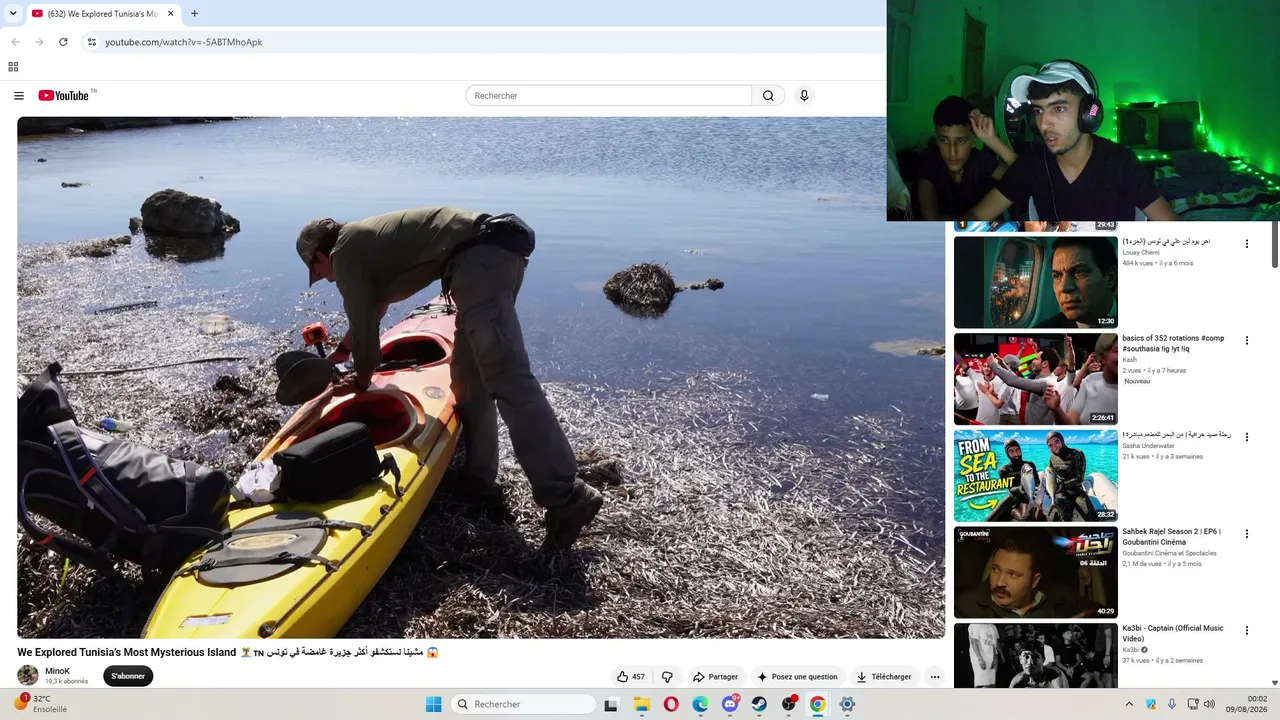Select the We Explored Tunisia's tab
Screen dimensions: 1280x720
103,14
